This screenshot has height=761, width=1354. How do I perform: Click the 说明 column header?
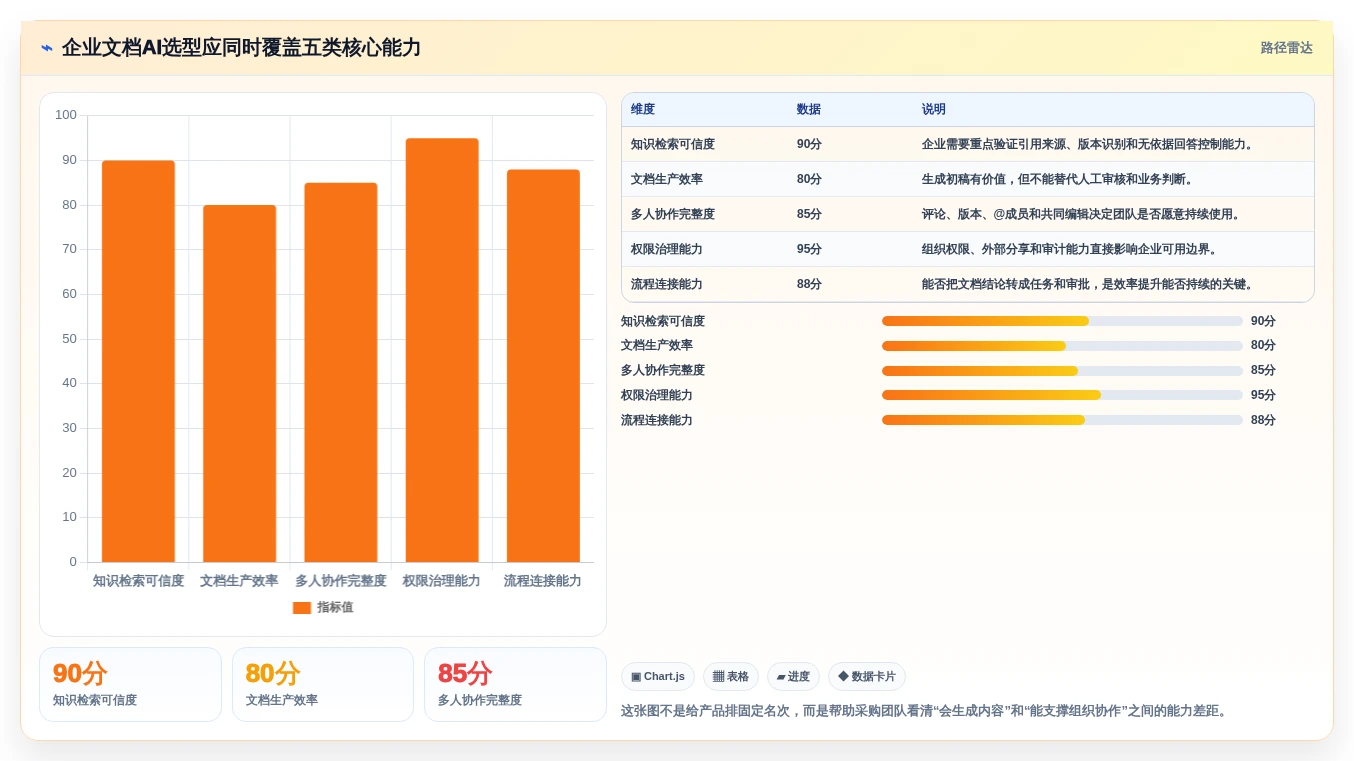pos(934,110)
